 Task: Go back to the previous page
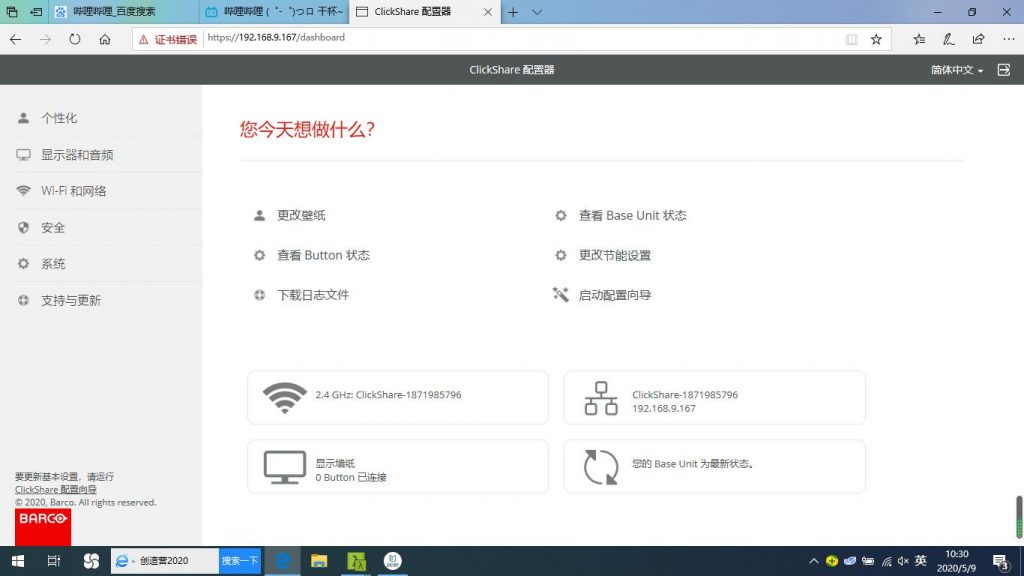(x=16, y=39)
